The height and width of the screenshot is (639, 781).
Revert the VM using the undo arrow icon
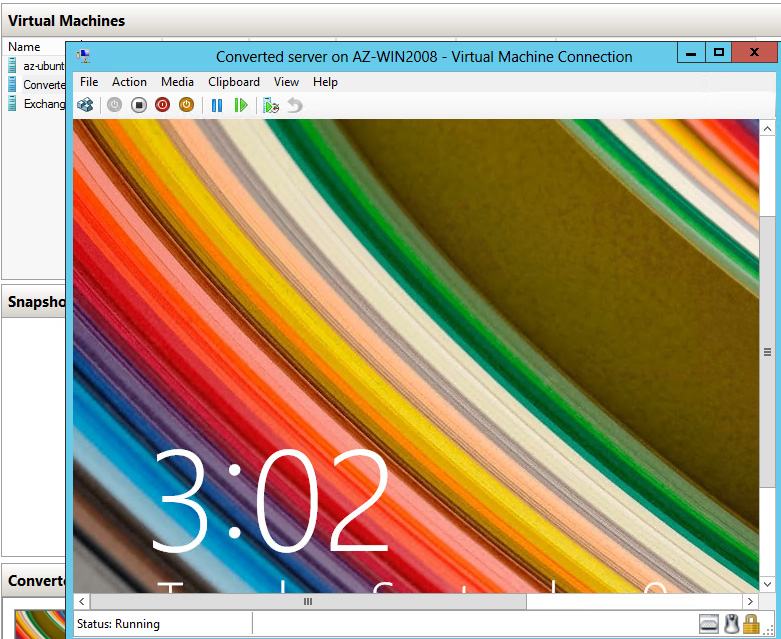click(295, 105)
